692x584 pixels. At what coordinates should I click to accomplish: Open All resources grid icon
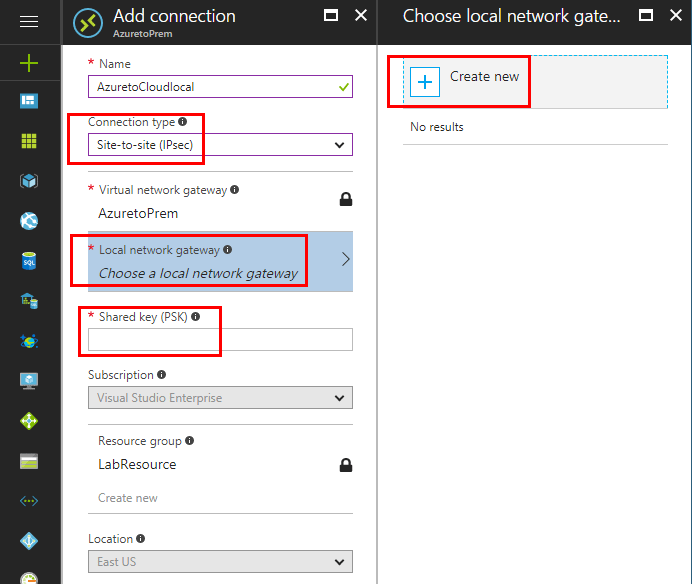click(29, 141)
